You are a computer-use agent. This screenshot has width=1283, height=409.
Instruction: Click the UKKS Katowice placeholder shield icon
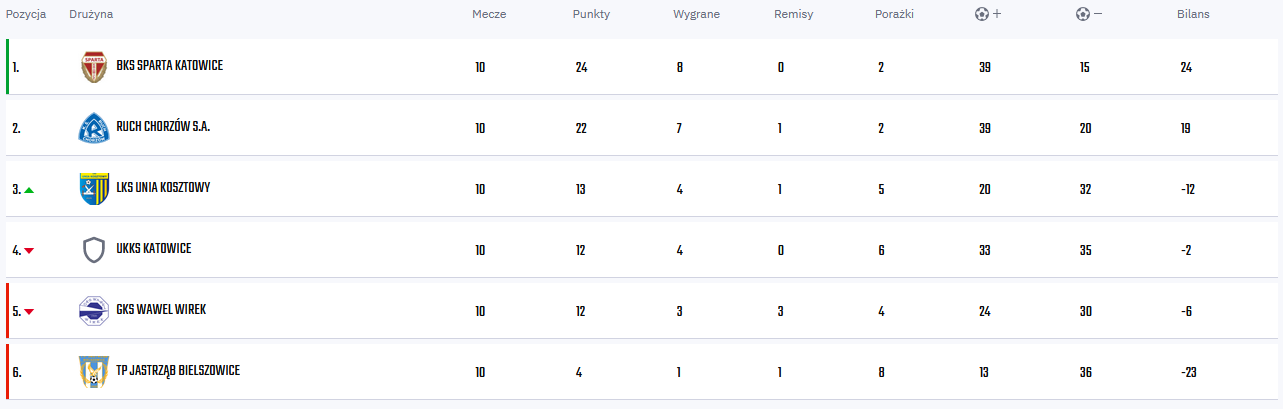coord(93,250)
